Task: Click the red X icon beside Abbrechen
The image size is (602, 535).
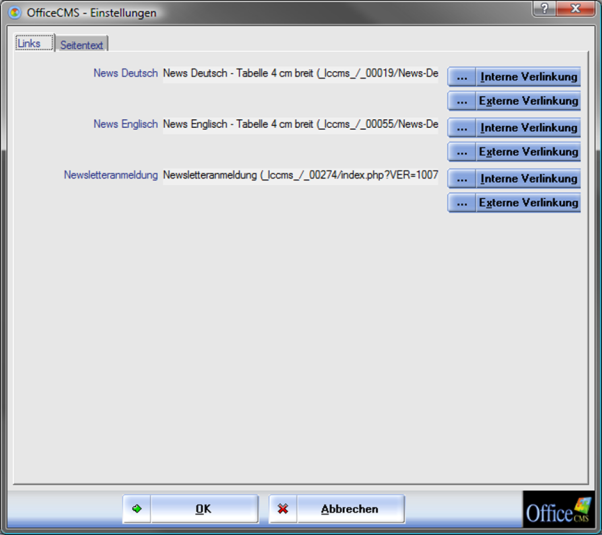Action: (x=283, y=509)
